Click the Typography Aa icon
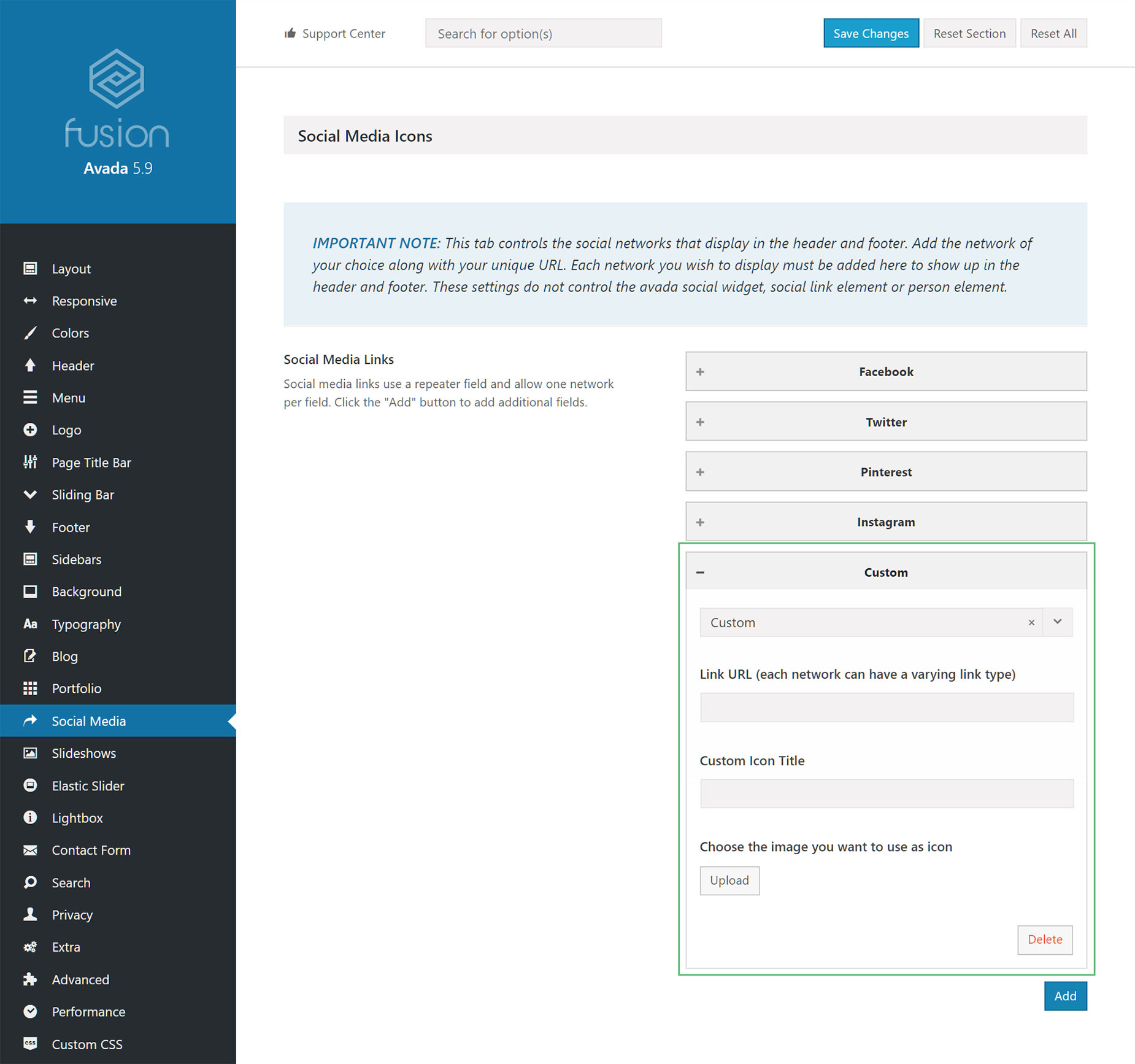This screenshot has height=1064, width=1135. [30, 624]
